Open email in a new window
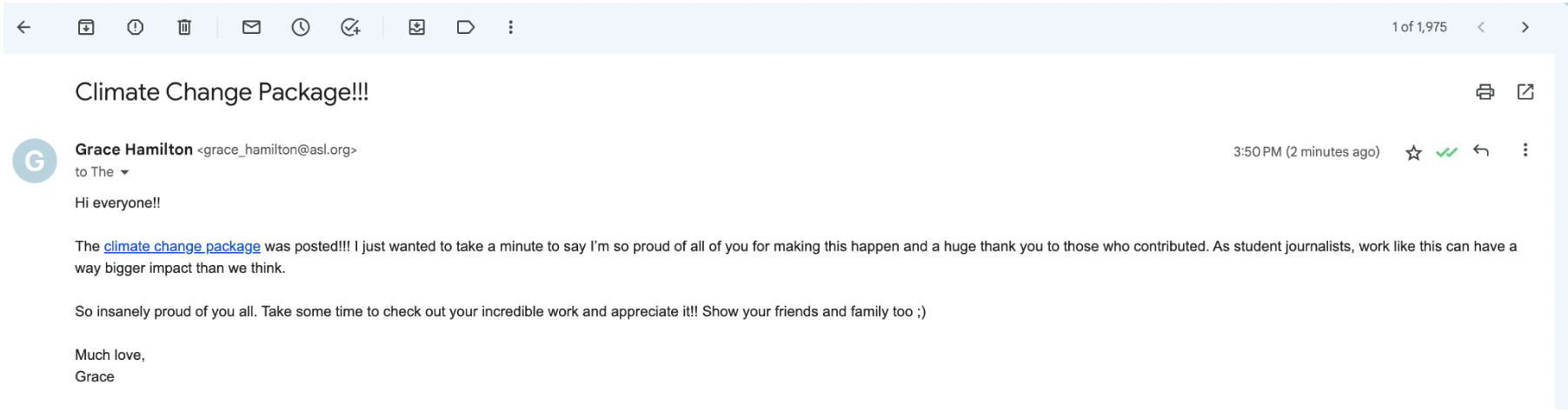 pyautogui.click(x=1525, y=92)
